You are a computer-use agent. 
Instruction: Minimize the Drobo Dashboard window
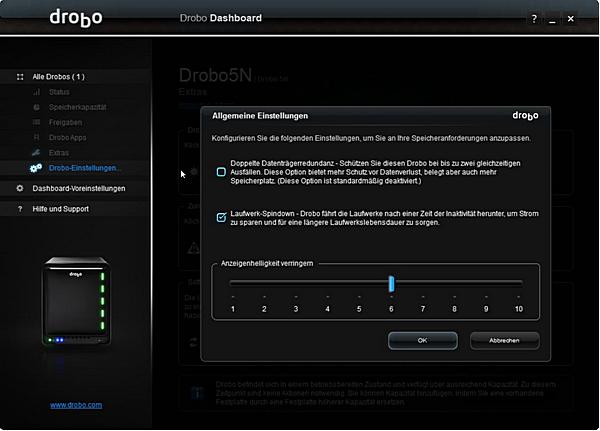[552, 20]
